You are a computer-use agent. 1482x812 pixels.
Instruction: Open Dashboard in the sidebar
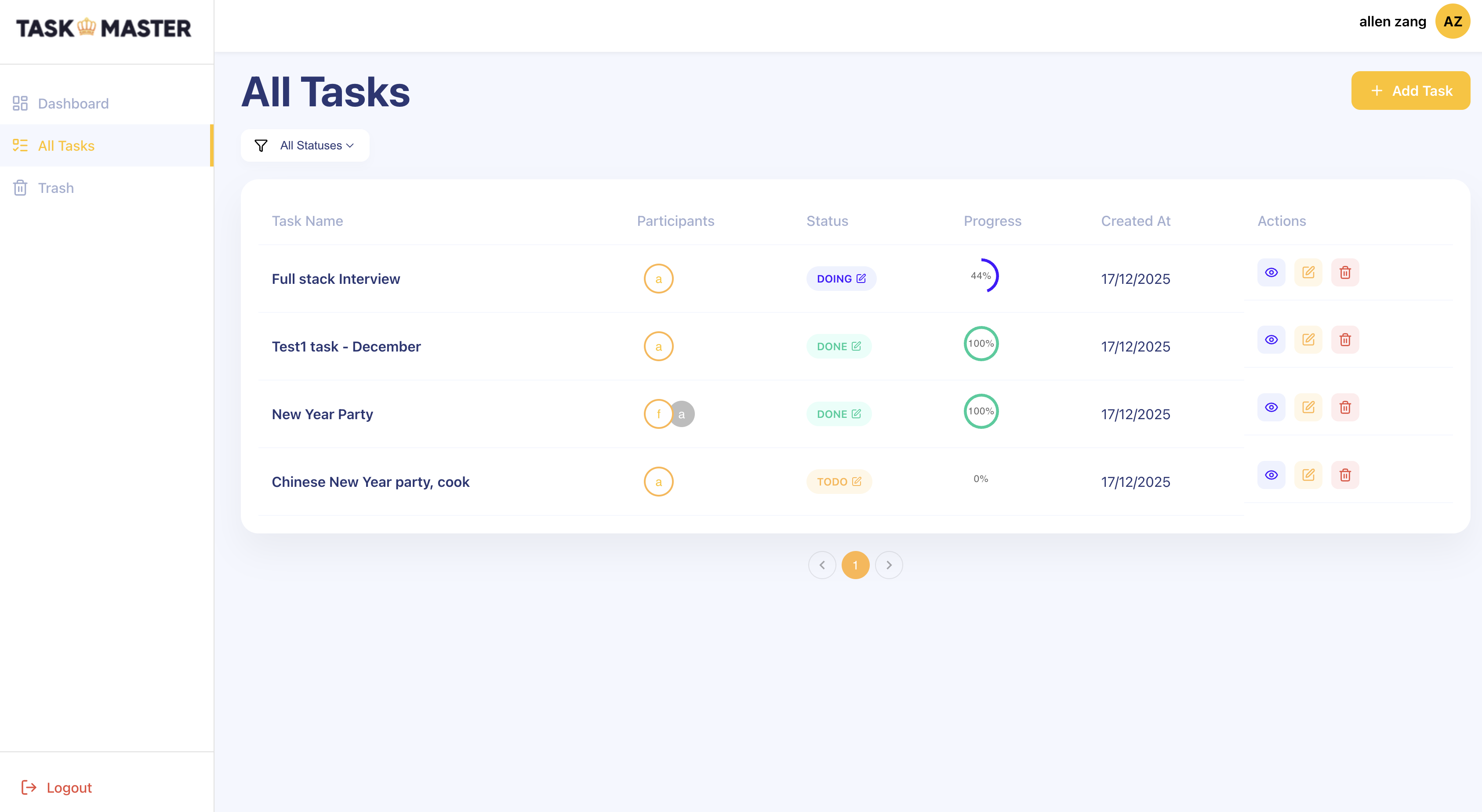[x=73, y=104]
